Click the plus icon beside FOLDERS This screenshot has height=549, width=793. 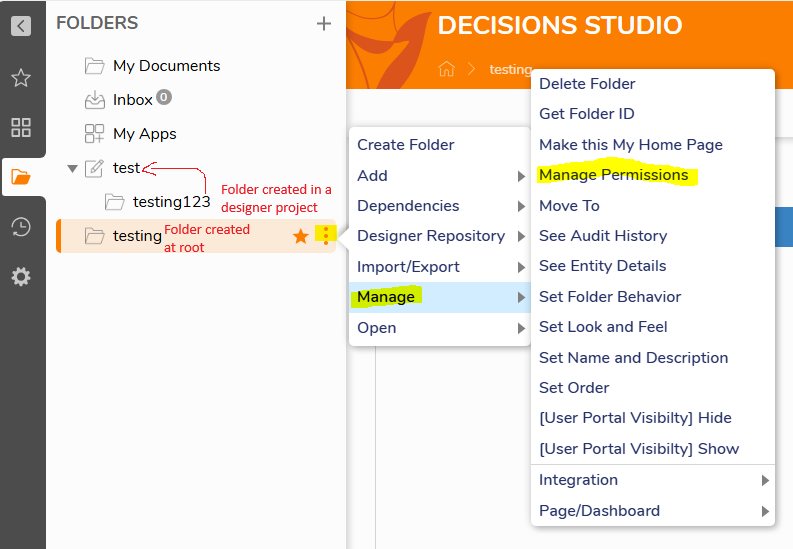(x=323, y=24)
